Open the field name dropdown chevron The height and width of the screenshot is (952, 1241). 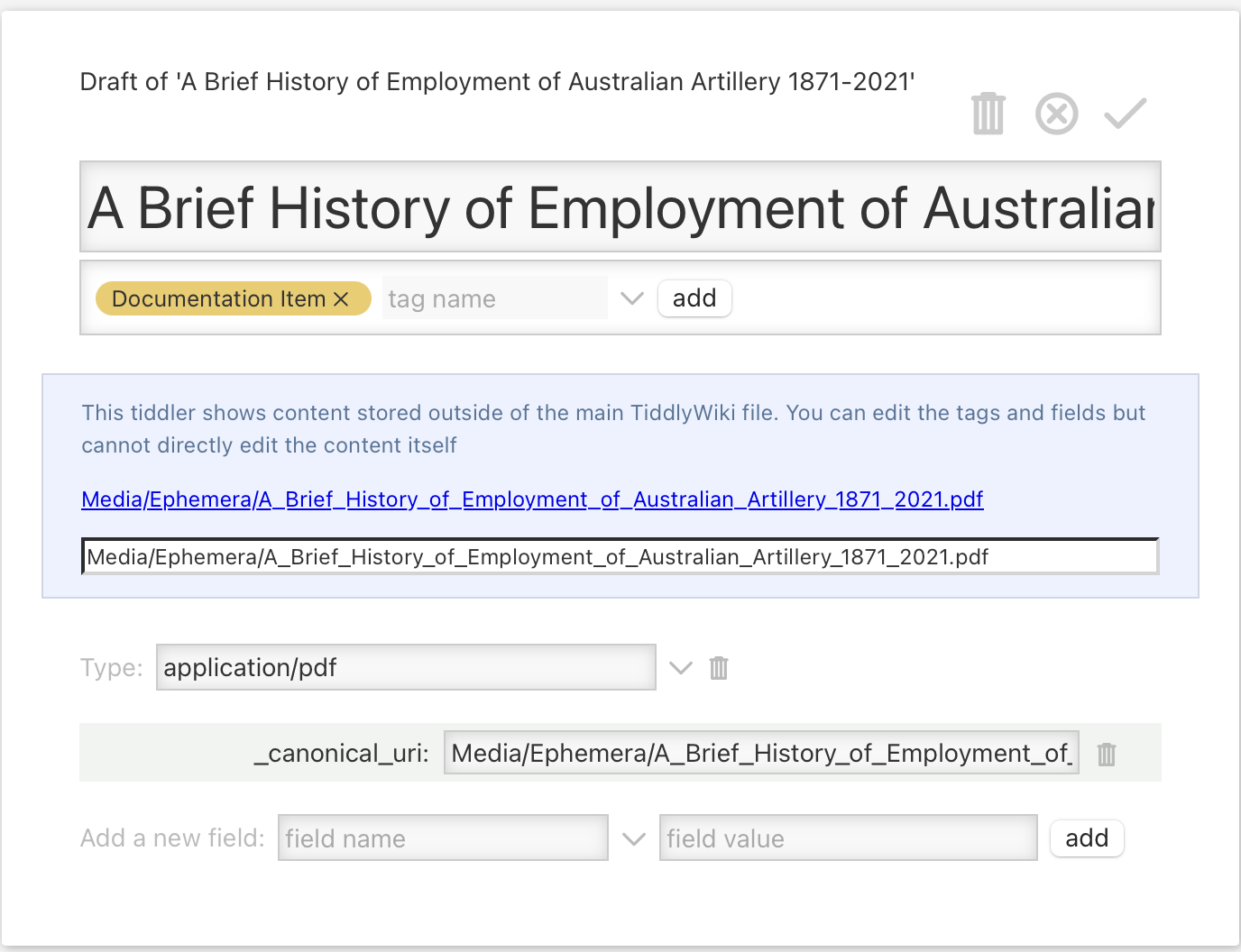[x=634, y=839]
